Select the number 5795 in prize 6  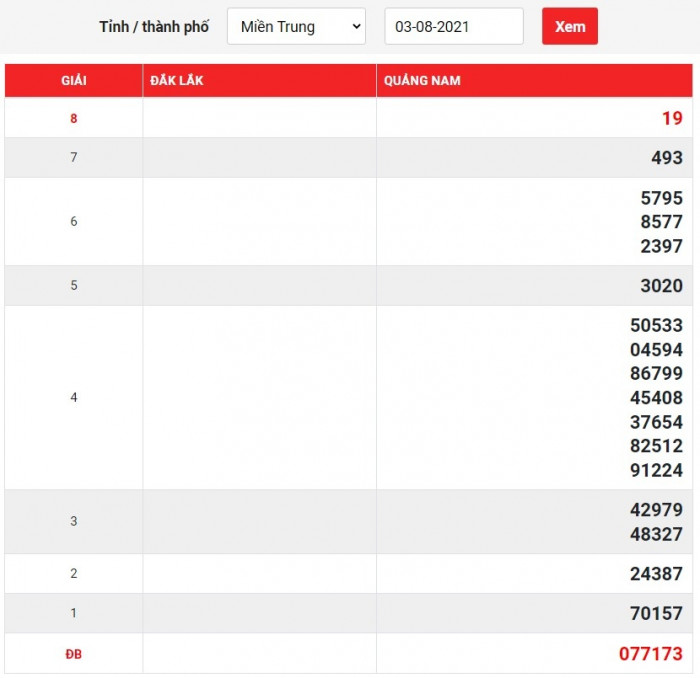point(661,198)
